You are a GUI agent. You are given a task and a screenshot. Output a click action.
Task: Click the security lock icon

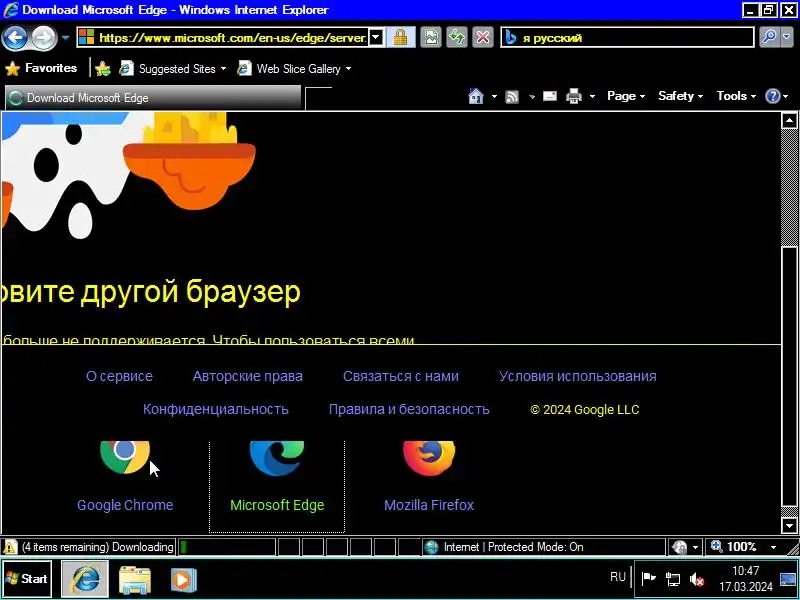(401, 38)
